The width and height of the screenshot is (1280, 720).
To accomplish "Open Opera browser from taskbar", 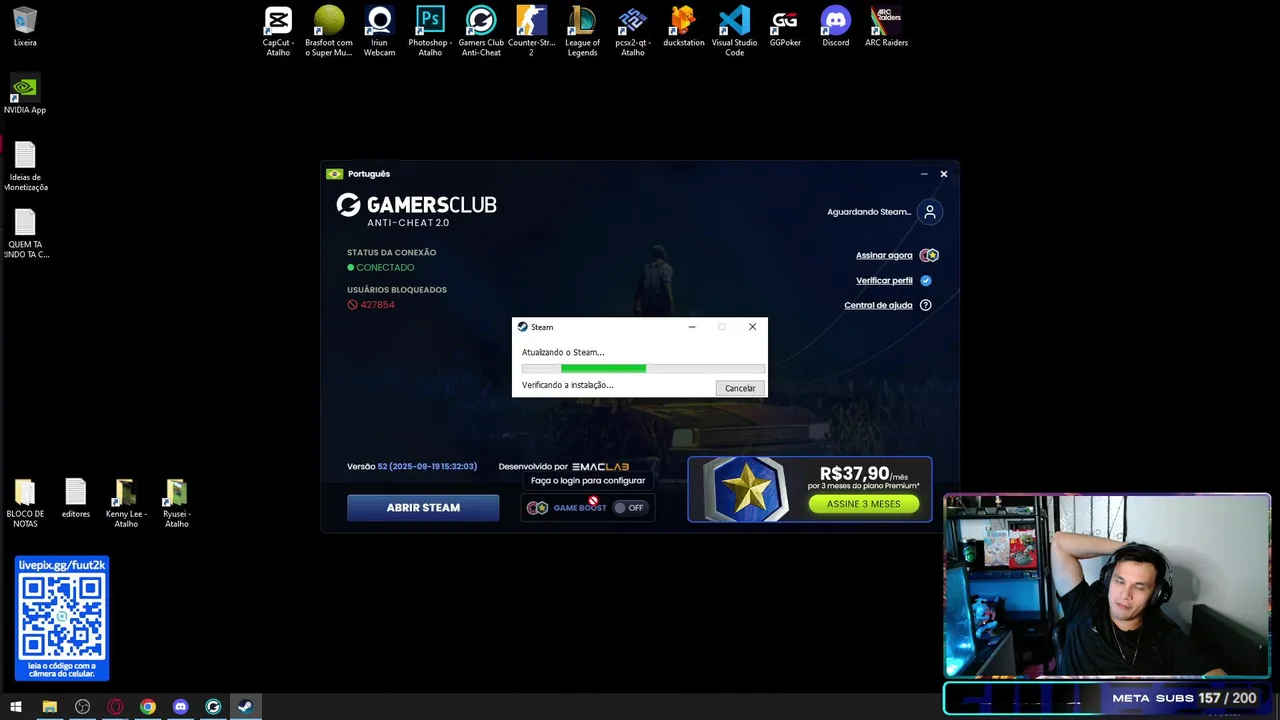I will (116, 707).
